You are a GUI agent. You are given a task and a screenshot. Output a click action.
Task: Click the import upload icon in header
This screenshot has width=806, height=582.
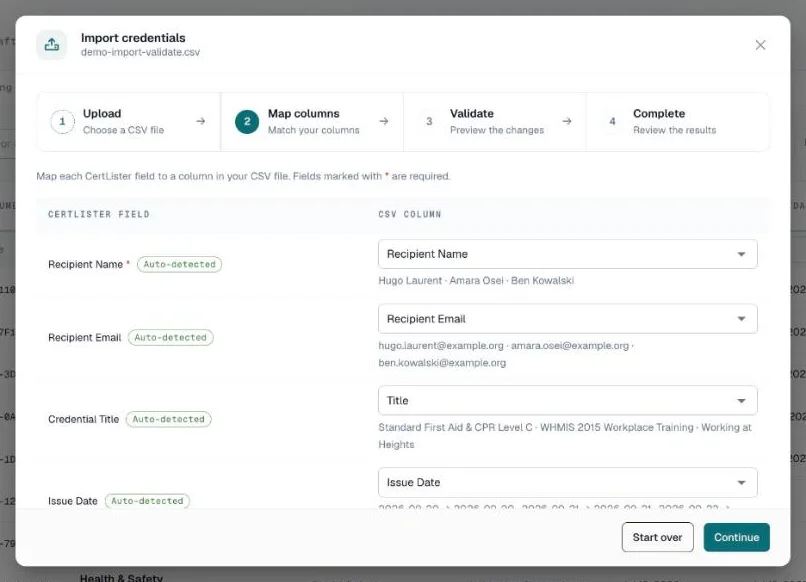click(51, 45)
